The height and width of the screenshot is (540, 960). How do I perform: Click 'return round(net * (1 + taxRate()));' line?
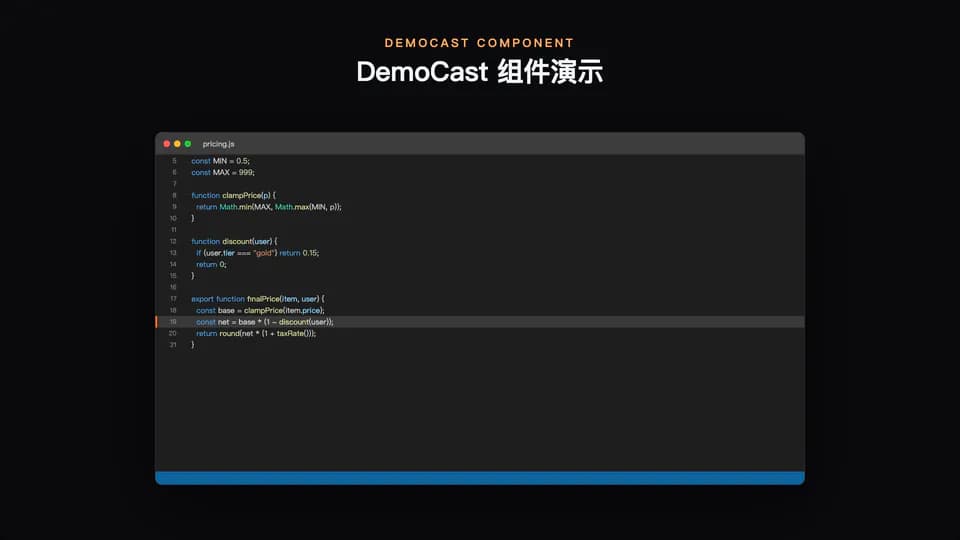256,334
